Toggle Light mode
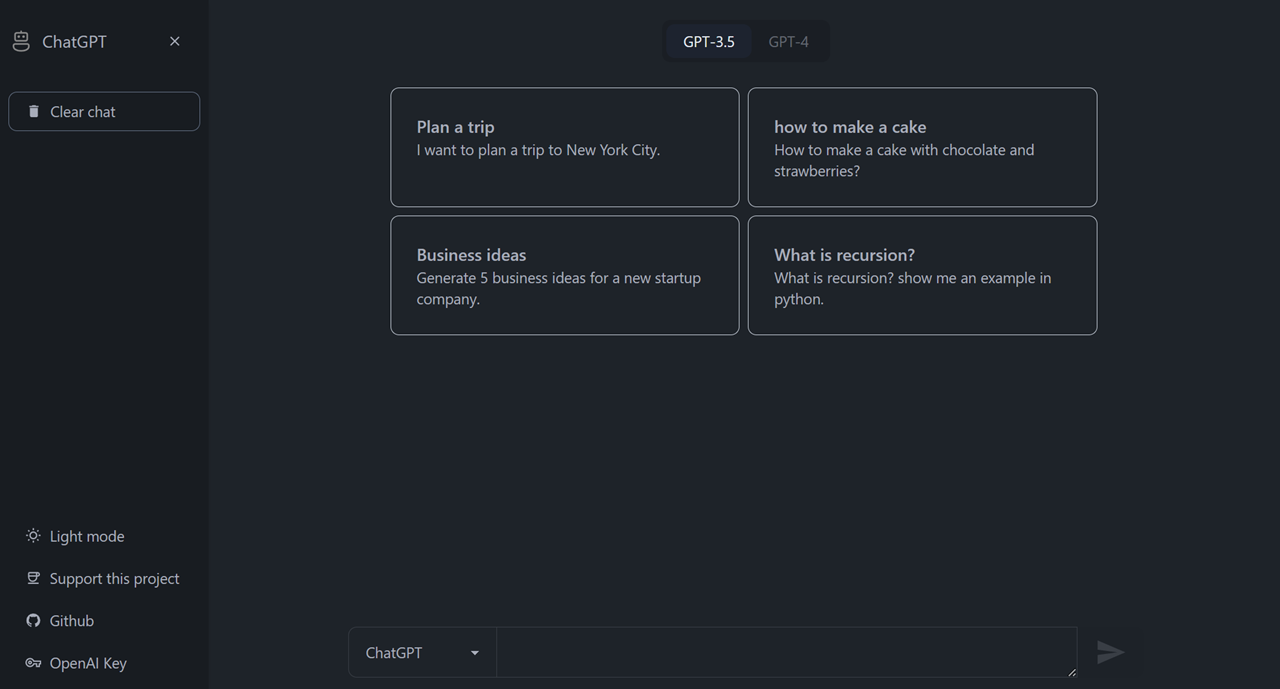The image size is (1280, 689). click(87, 536)
